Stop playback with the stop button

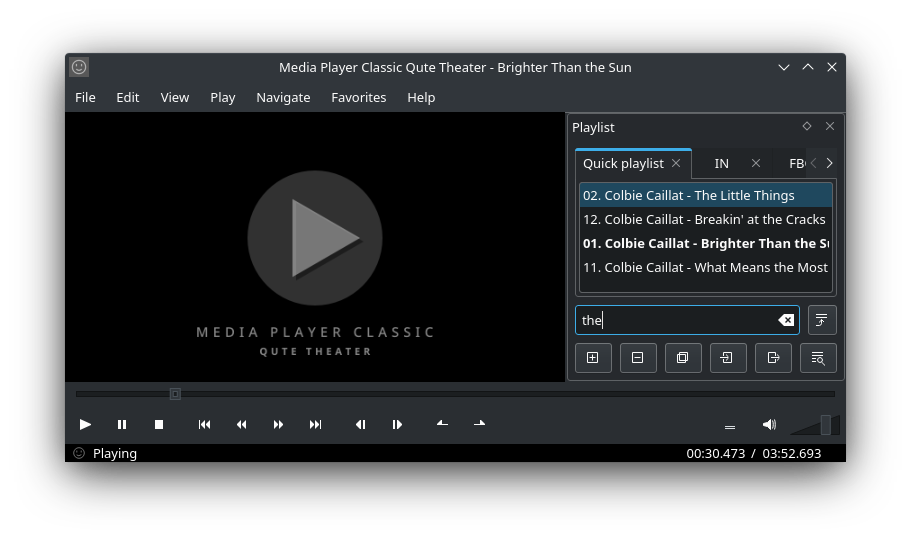click(159, 424)
